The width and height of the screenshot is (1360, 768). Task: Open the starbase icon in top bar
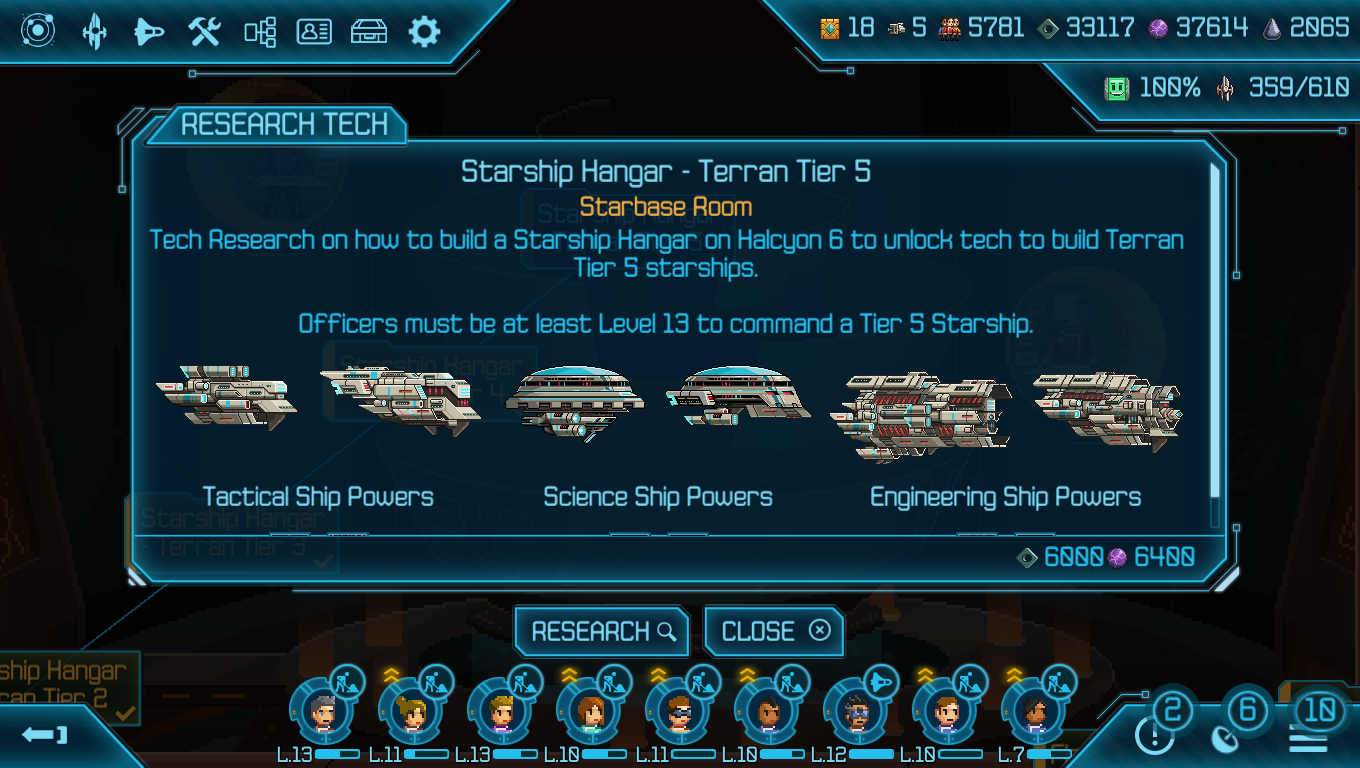pyautogui.click(x=94, y=32)
